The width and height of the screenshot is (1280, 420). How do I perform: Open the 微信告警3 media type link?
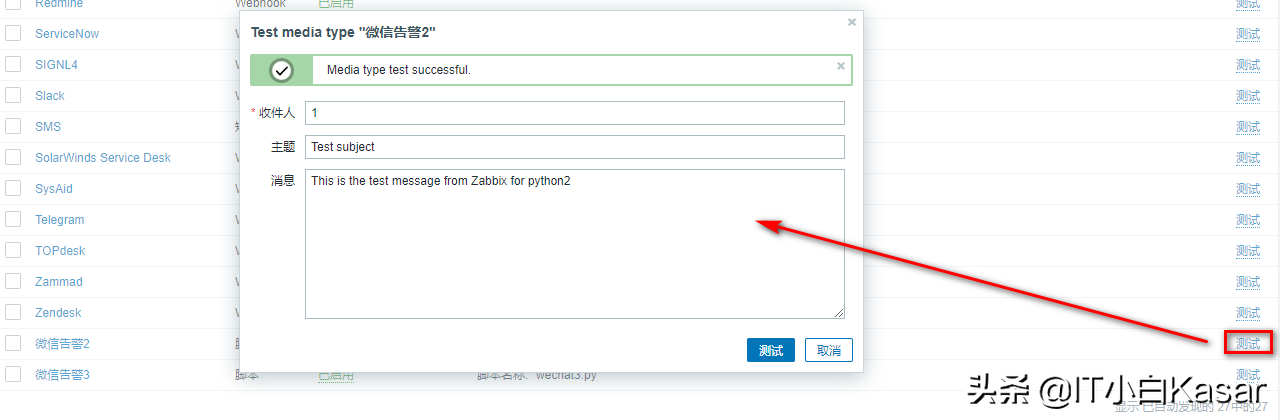62,374
